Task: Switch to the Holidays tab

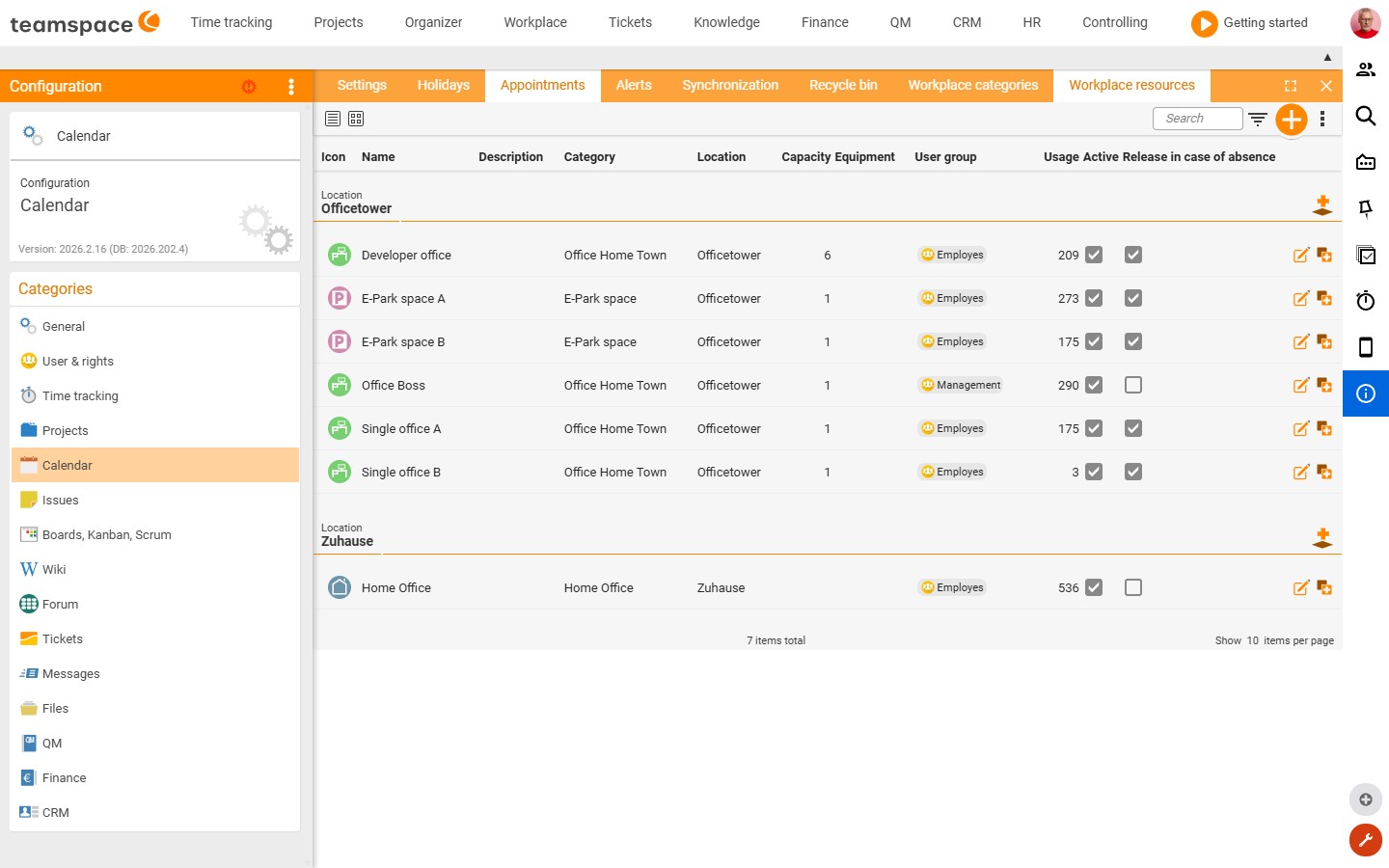Action: [x=444, y=85]
